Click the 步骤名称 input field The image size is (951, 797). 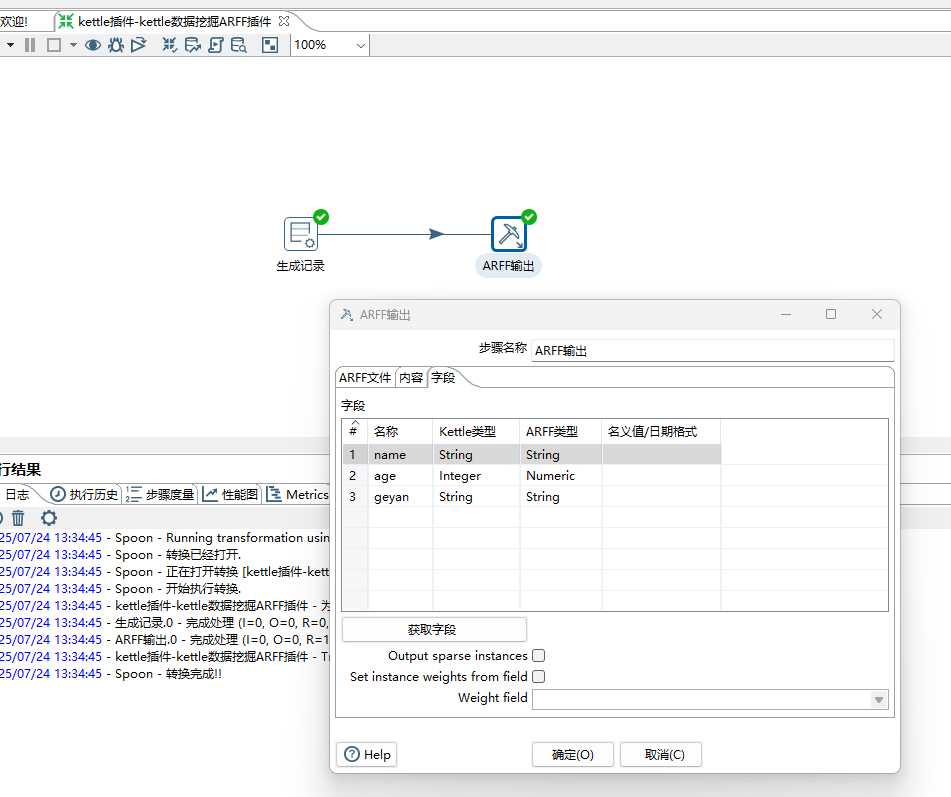(713, 351)
